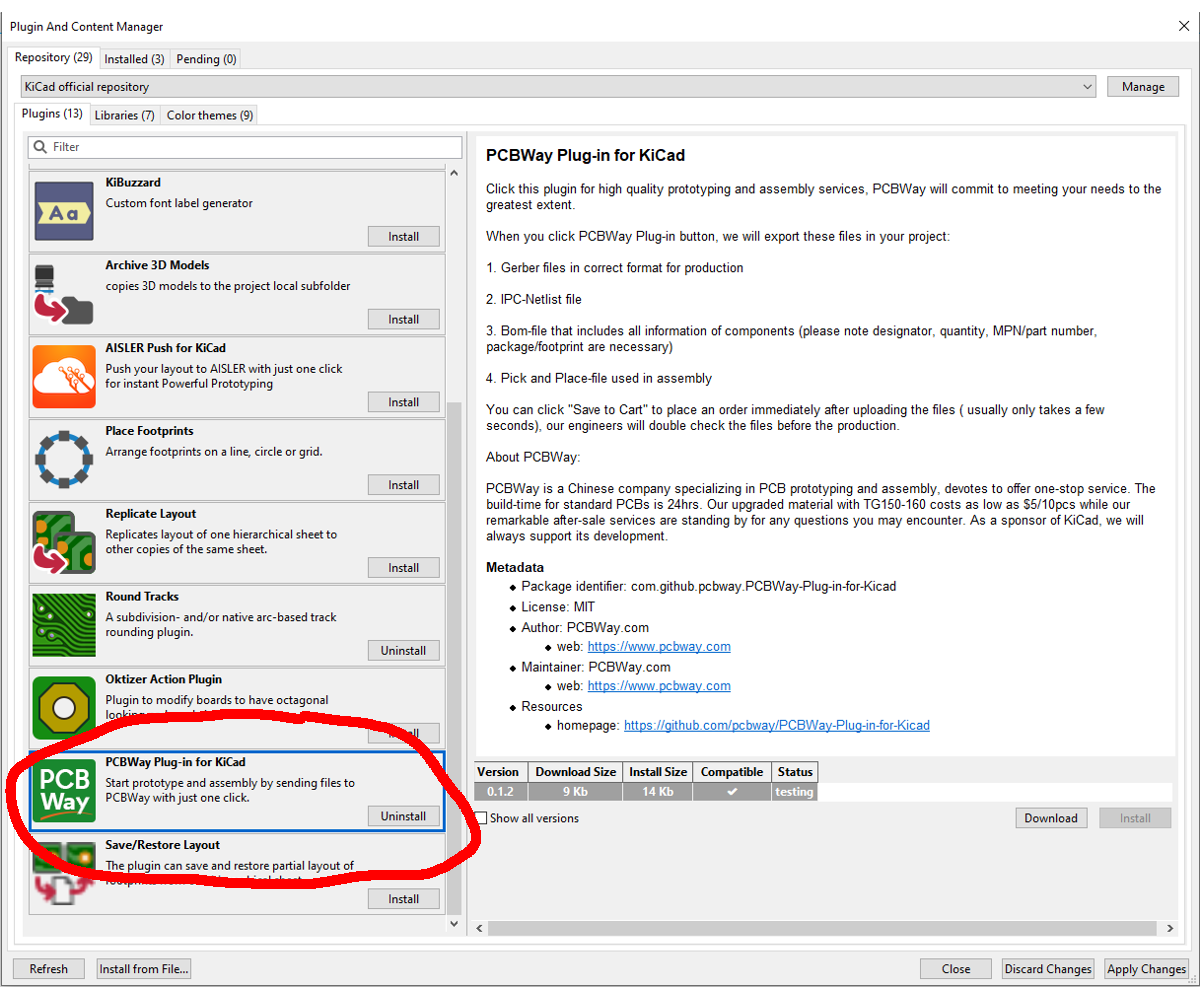Image resolution: width=1200 pixels, height=1000 pixels.
Task: Install the Replicate Layout plugin
Action: pos(404,568)
